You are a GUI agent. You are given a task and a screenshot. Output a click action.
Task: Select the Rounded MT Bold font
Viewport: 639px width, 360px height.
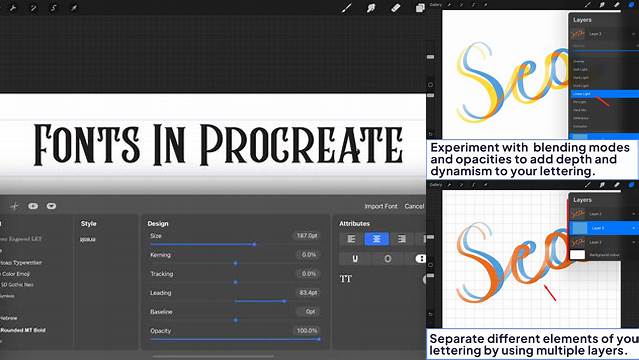(23, 330)
